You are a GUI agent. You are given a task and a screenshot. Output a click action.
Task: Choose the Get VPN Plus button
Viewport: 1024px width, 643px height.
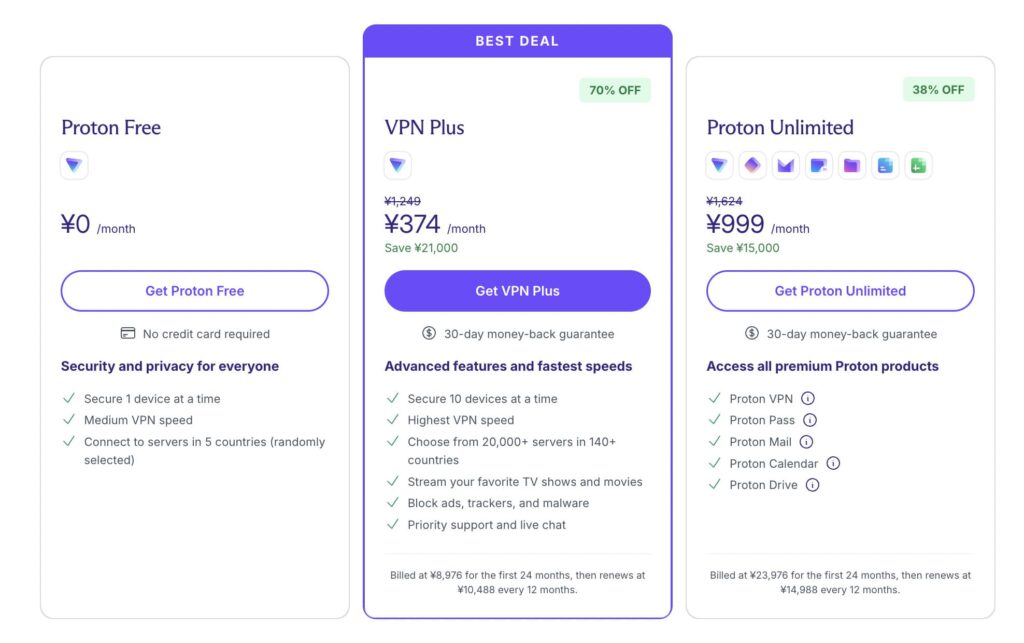517,291
